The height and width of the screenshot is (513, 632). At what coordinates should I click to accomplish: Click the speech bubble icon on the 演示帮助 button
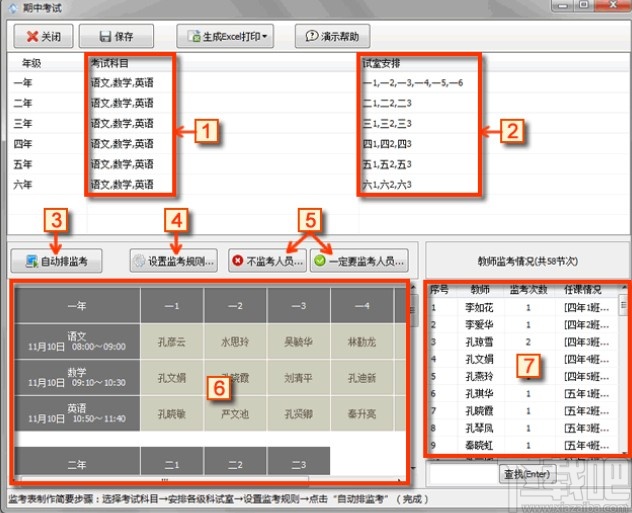pos(312,36)
